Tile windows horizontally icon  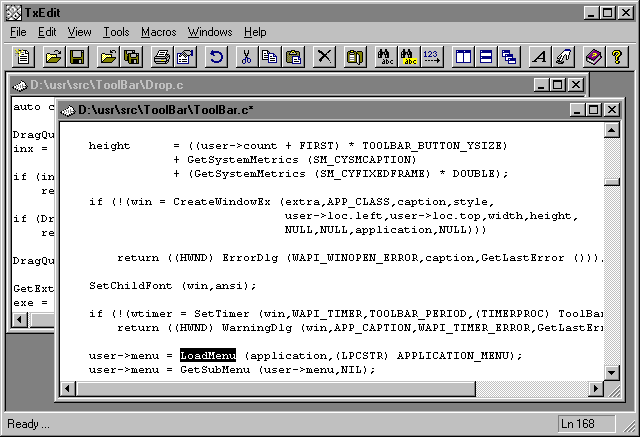(486, 57)
